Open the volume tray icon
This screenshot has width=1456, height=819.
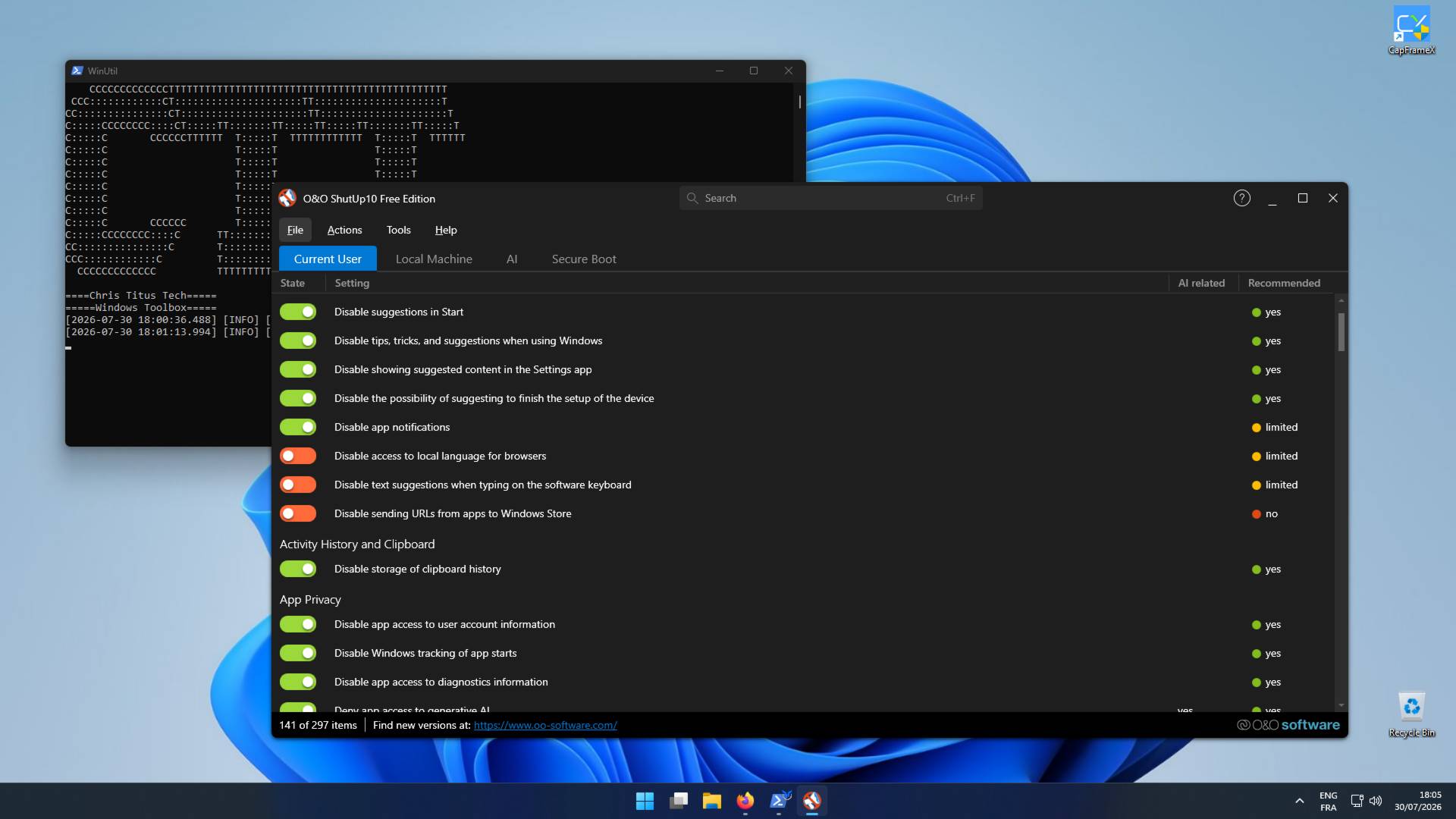point(1376,801)
